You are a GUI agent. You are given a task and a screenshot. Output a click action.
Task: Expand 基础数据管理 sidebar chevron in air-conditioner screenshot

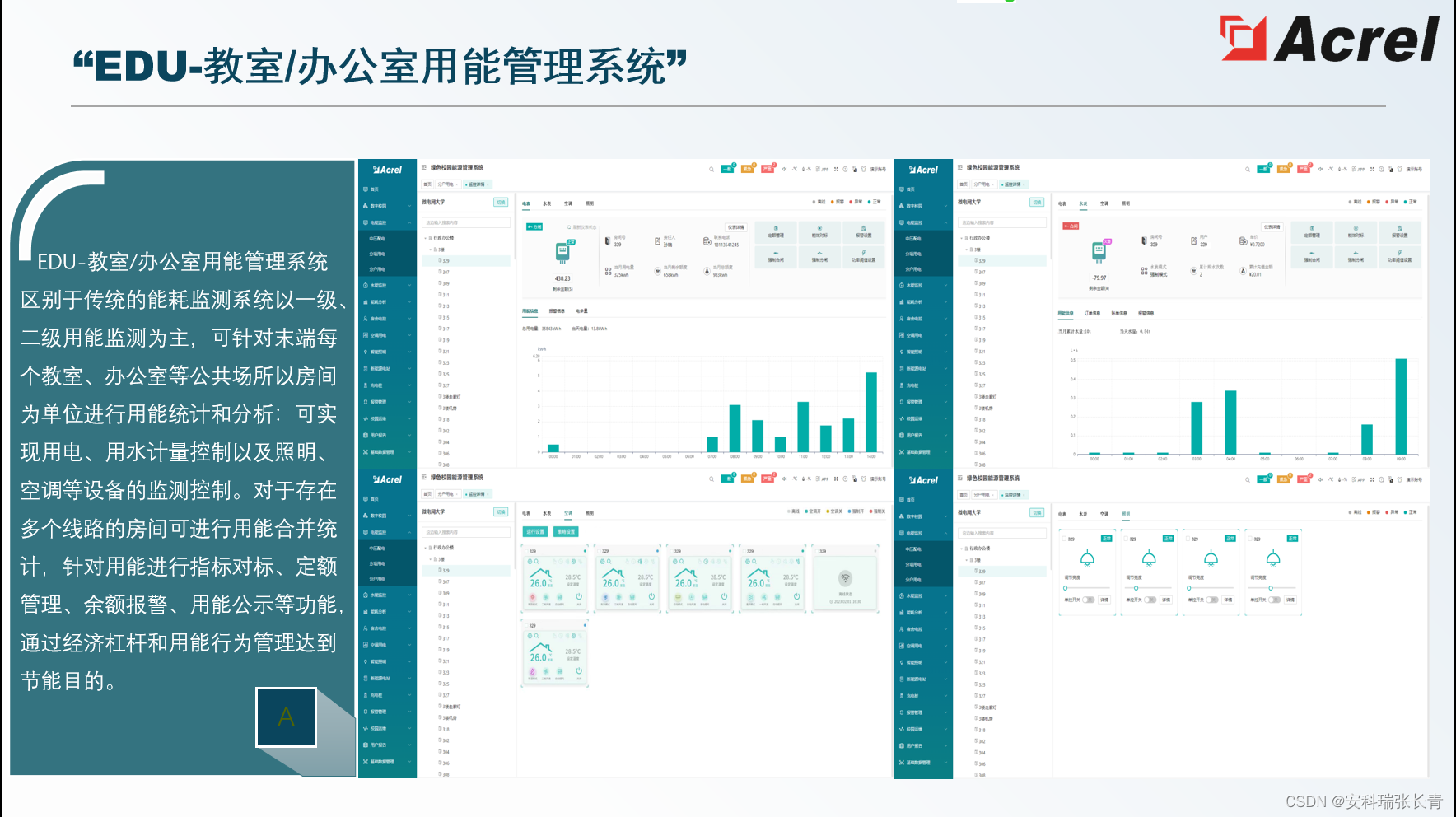tap(410, 762)
